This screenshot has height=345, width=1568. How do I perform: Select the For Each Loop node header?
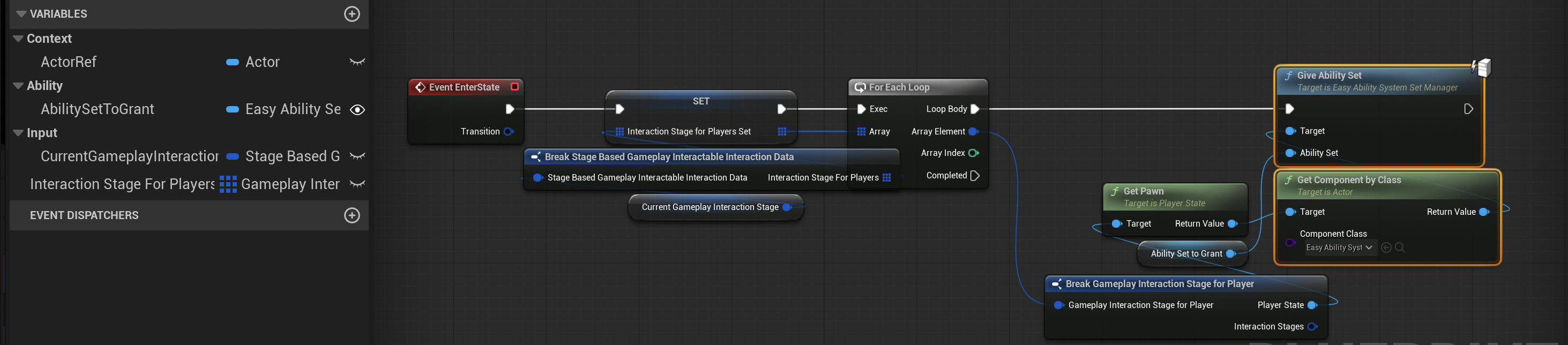pyautogui.click(x=918, y=88)
